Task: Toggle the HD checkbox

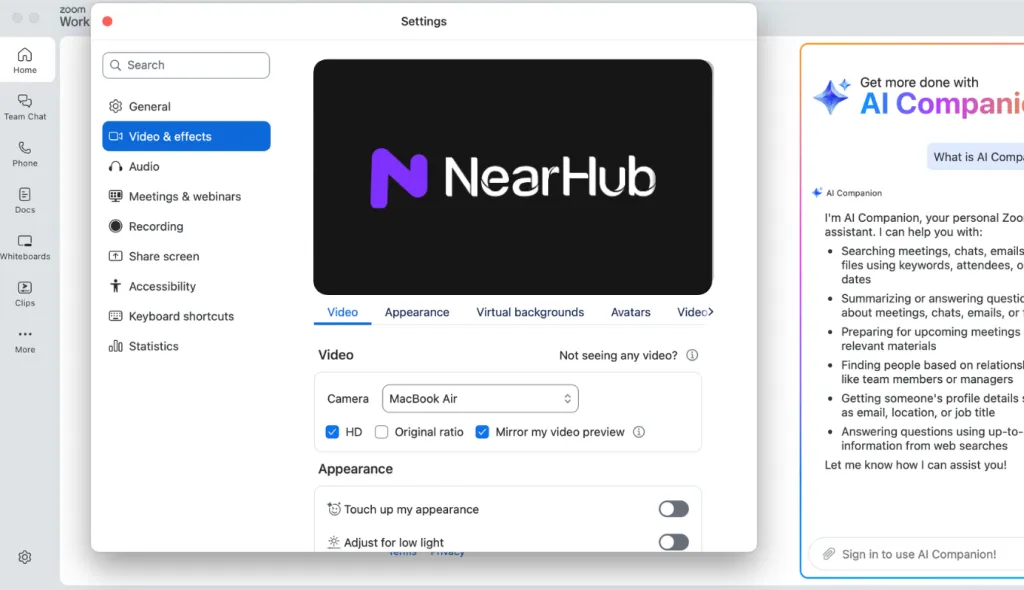Action: click(x=332, y=432)
